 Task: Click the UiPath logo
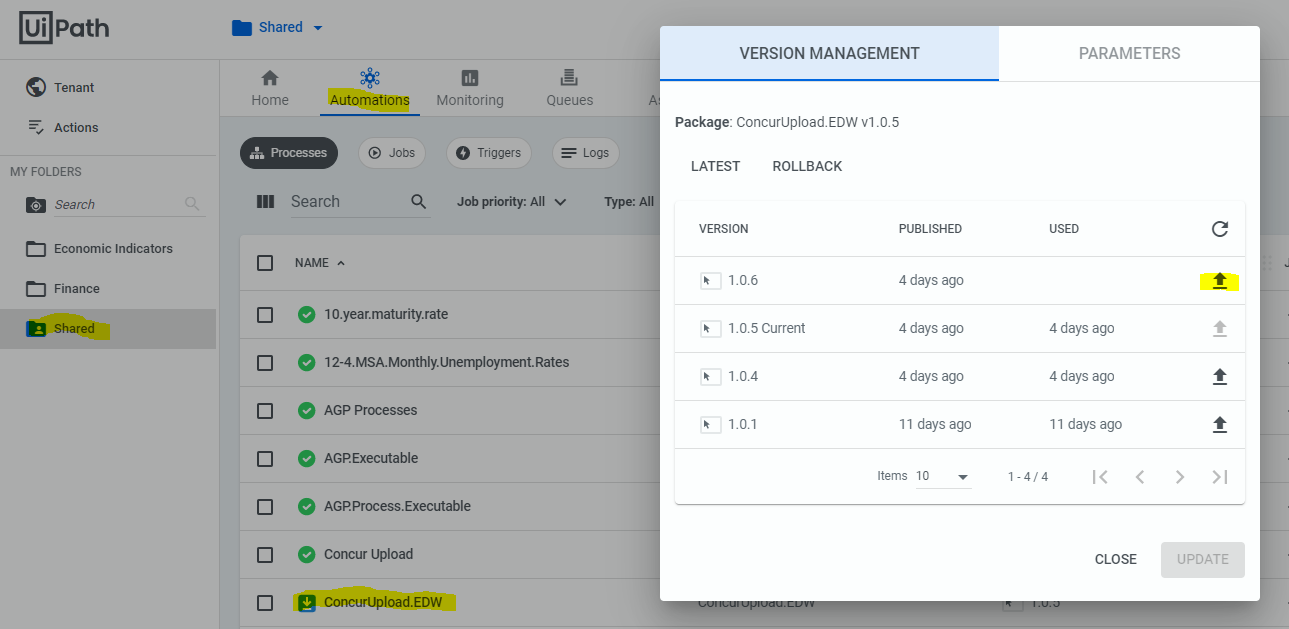[x=64, y=27]
